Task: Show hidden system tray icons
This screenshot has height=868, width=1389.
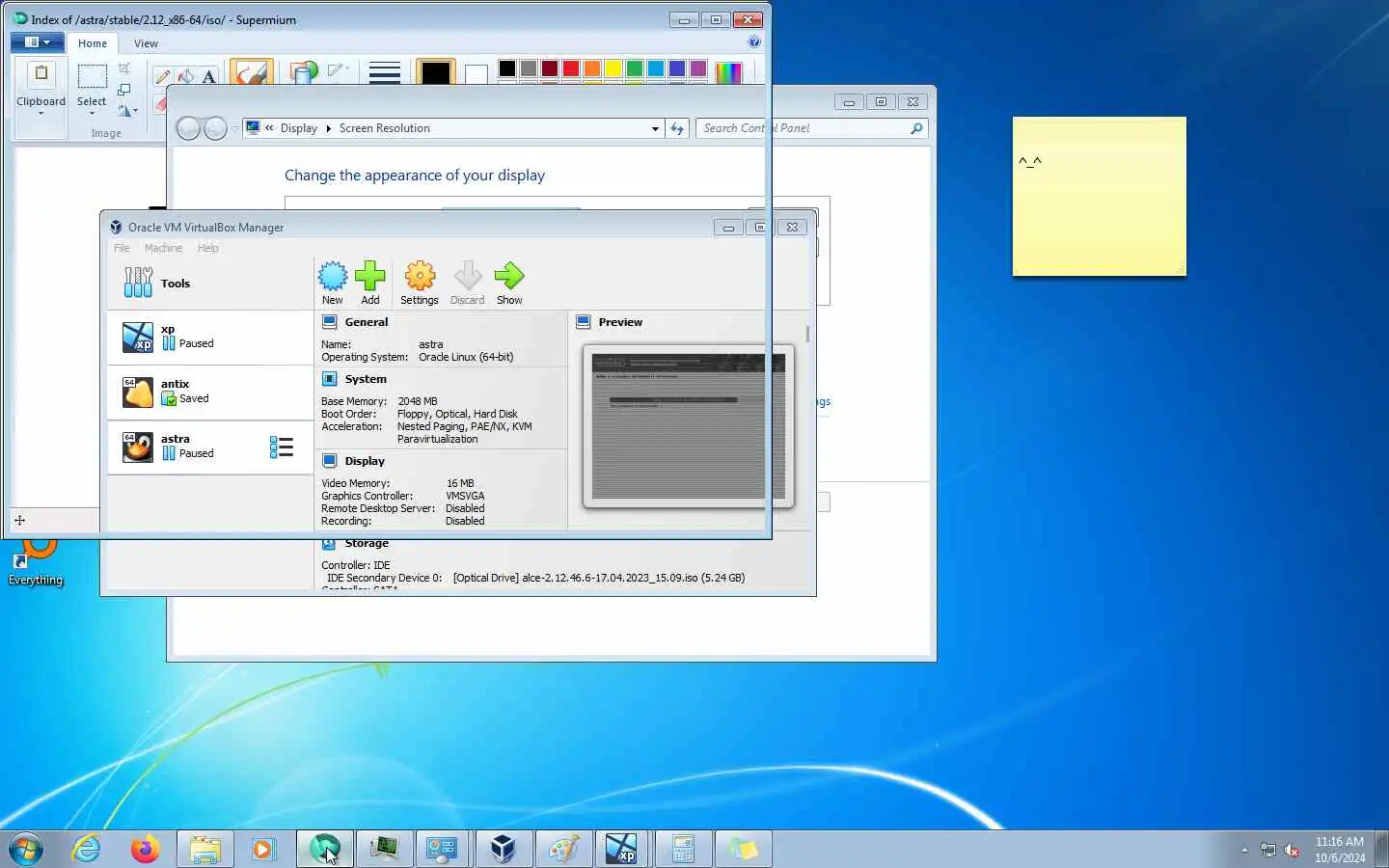Action: tap(1244, 850)
